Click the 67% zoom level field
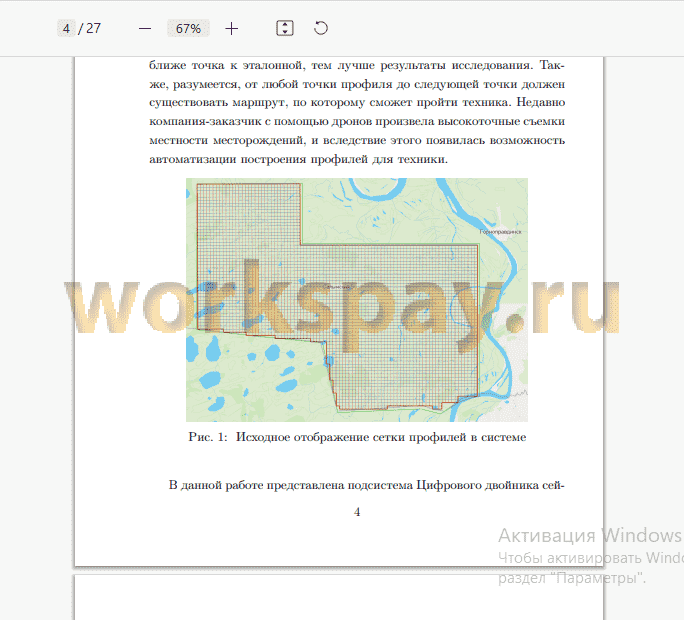This screenshot has width=684, height=620. [188, 28]
